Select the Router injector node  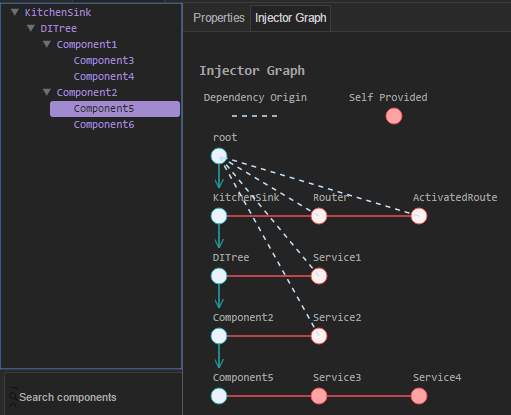click(x=319, y=216)
